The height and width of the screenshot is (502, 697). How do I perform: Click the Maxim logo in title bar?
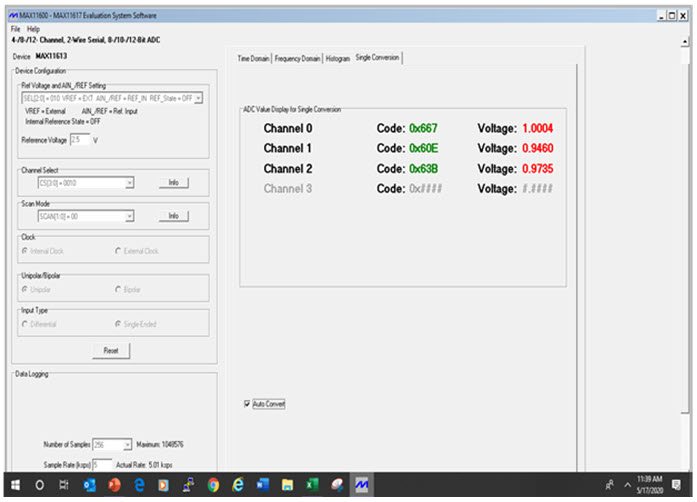[x=13, y=16]
